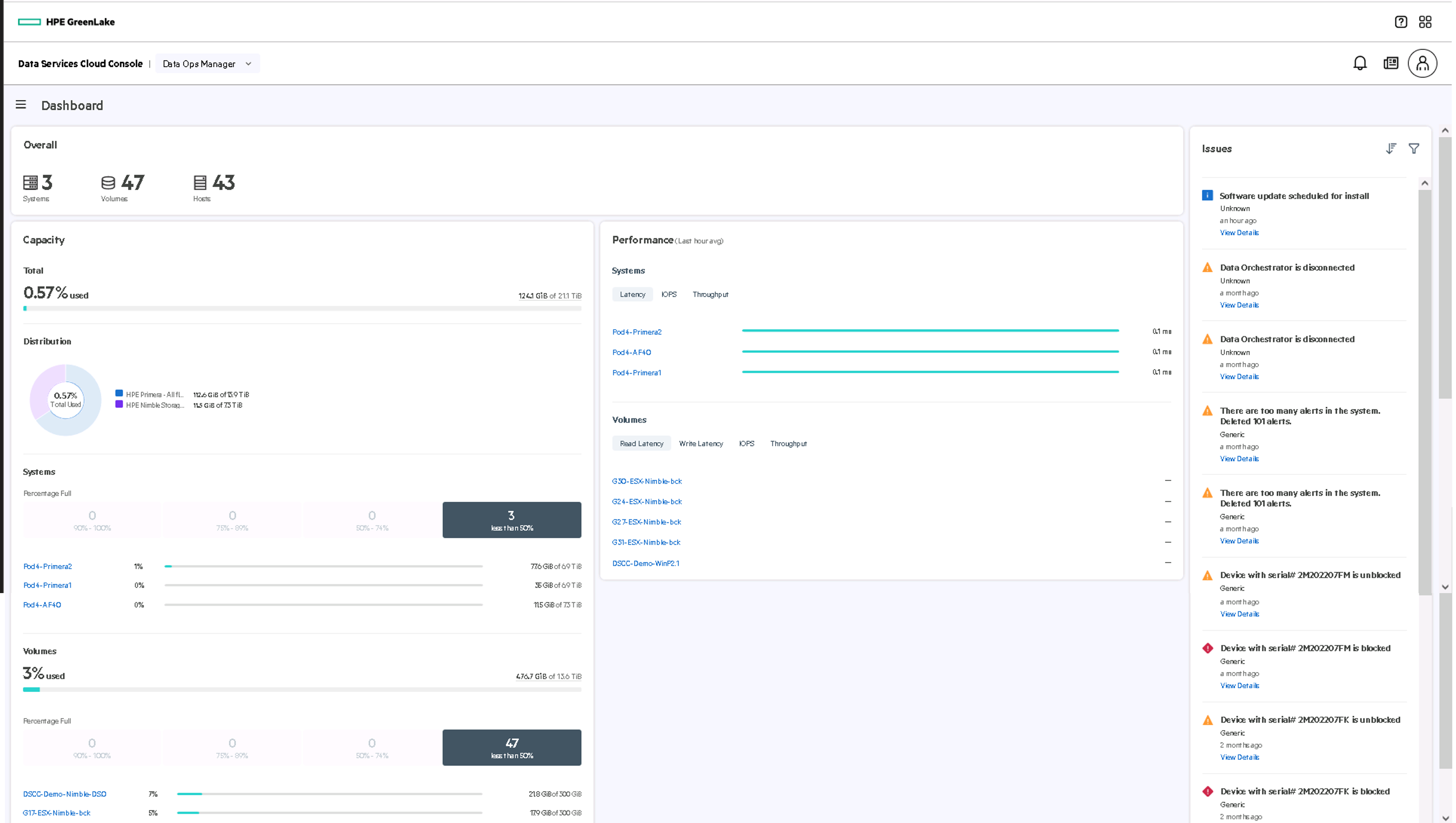Click the Issues filter funnel icon
Viewport: 1456px width, 823px height.
pos(1413,149)
